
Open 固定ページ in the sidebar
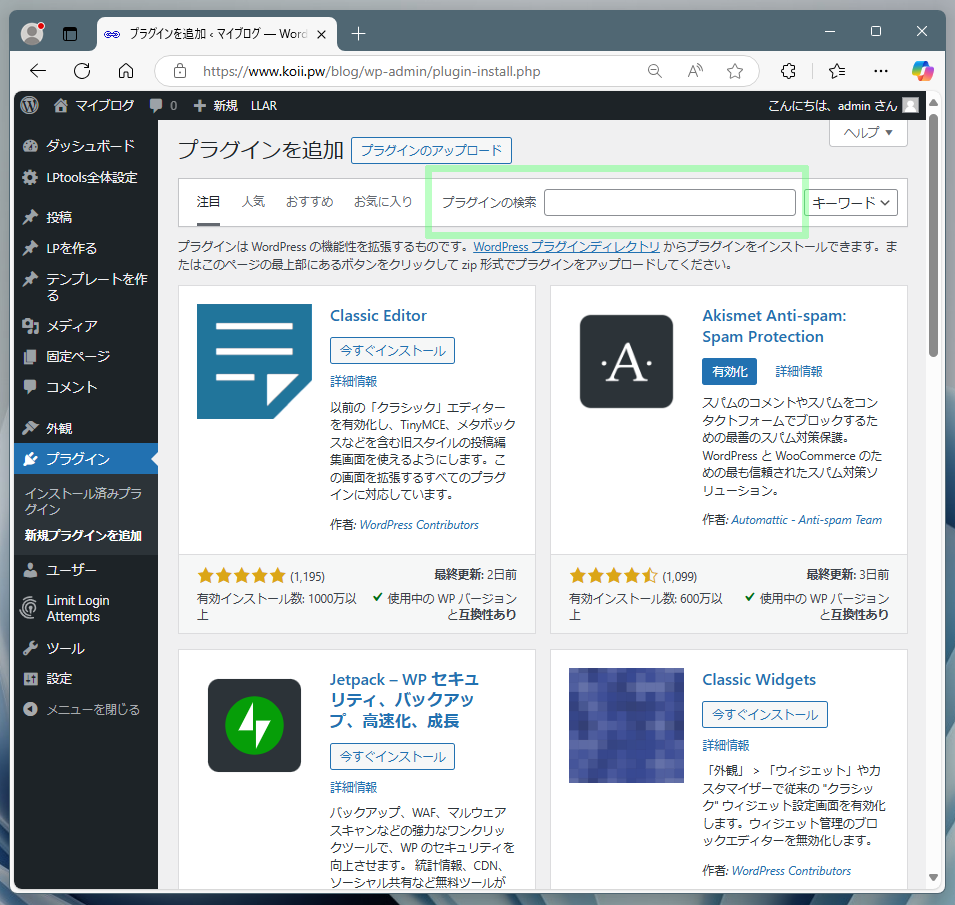coord(86,356)
